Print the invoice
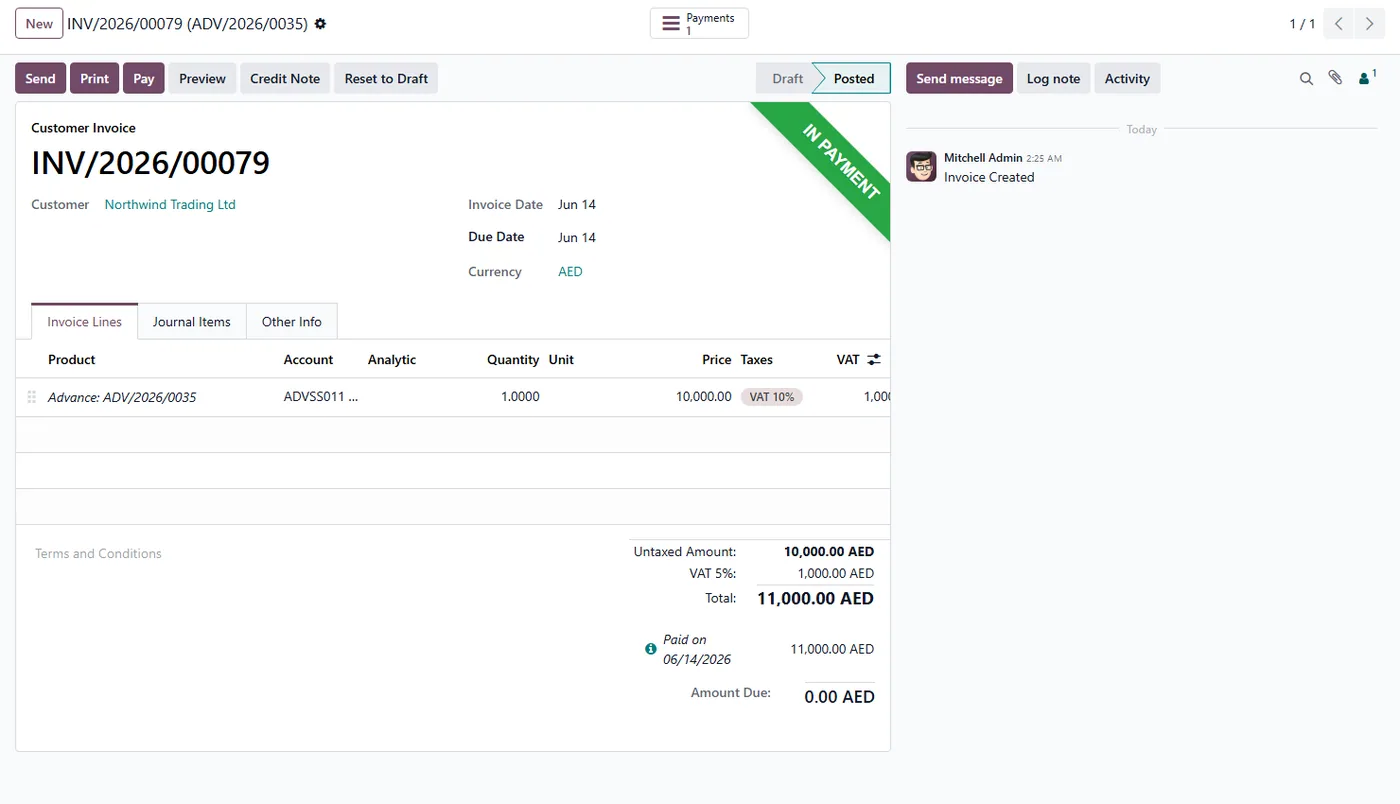Image resolution: width=1400 pixels, height=804 pixels. (95, 78)
